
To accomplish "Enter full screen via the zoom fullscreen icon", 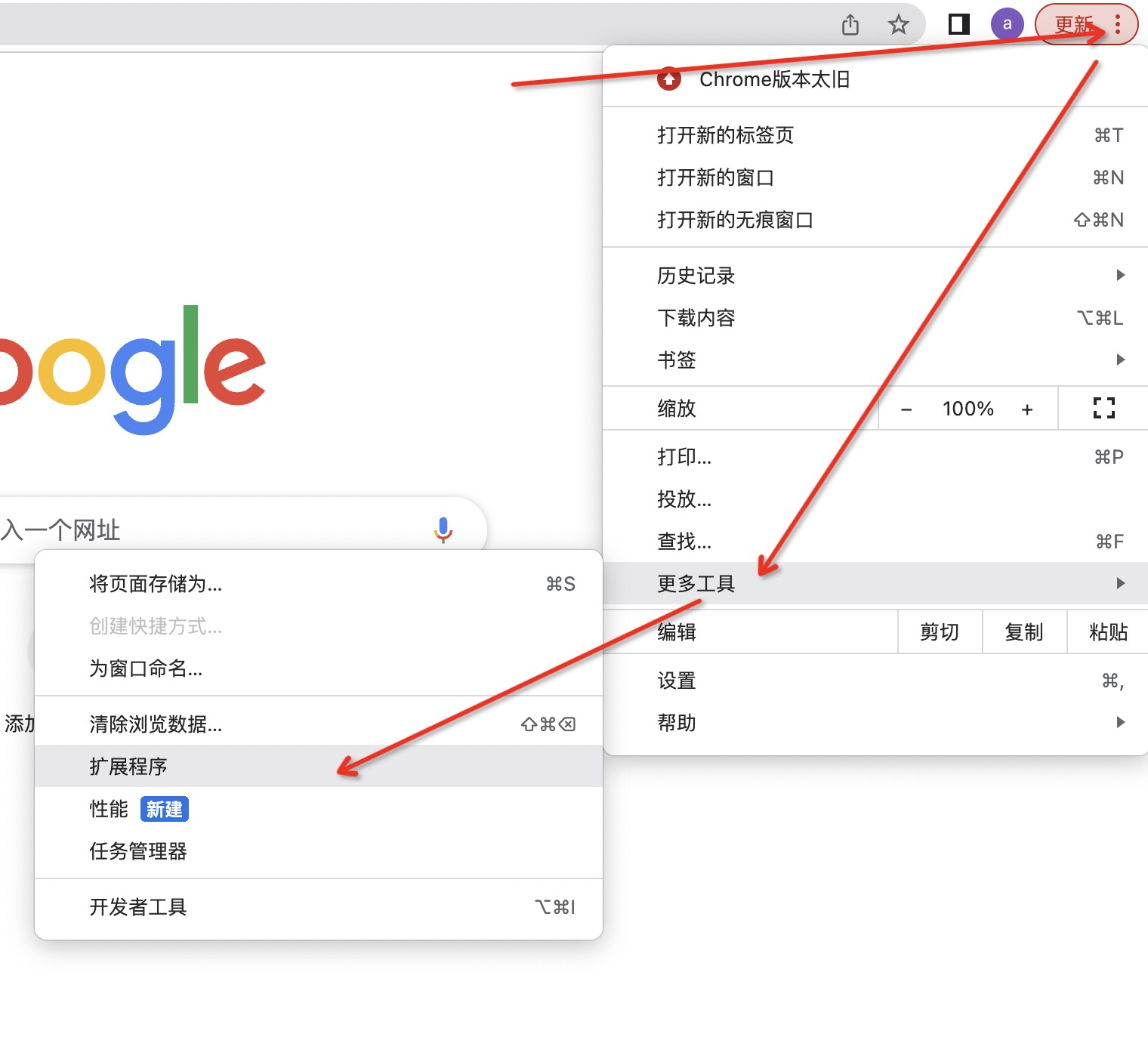I will [1103, 408].
